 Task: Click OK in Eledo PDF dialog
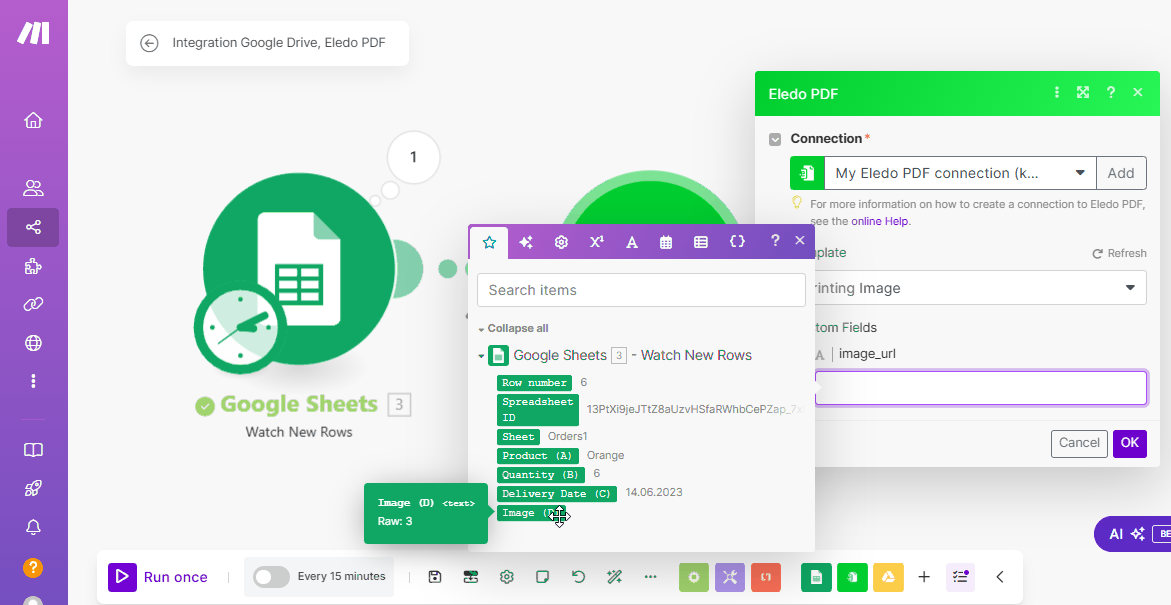click(x=1130, y=443)
